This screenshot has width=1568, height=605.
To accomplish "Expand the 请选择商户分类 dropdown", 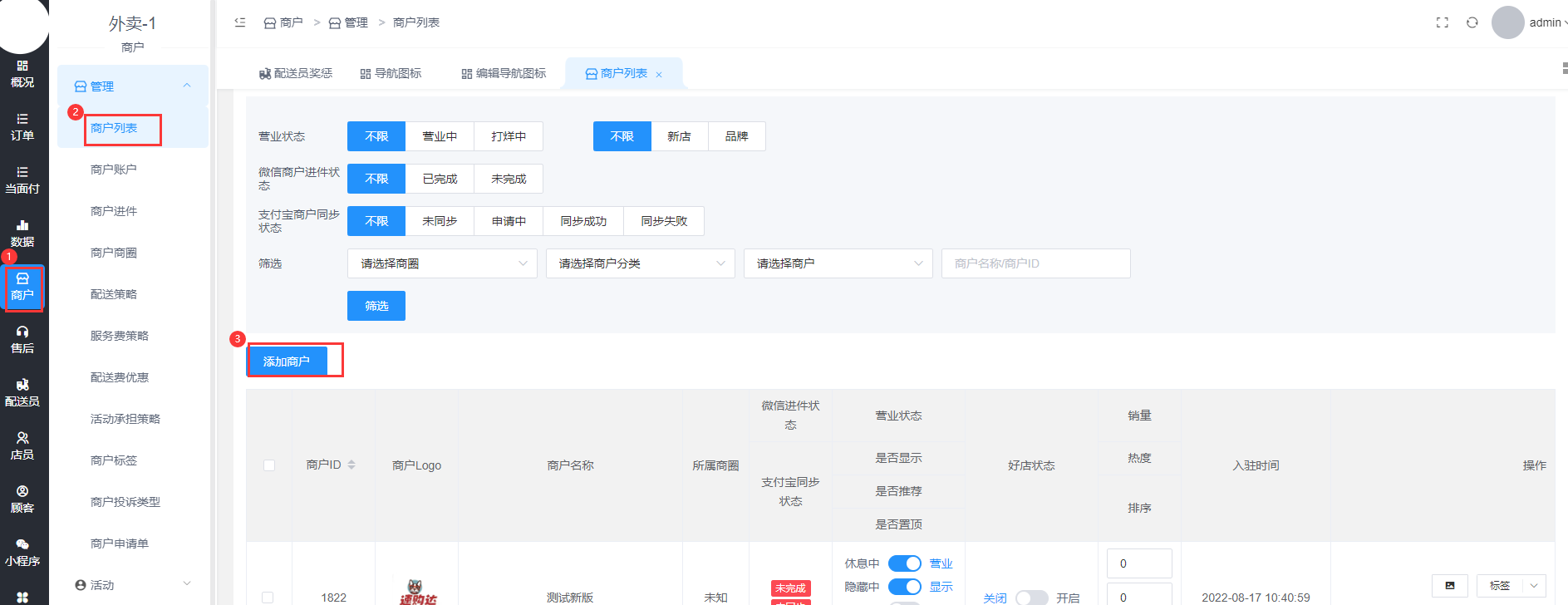I will pyautogui.click(x=640, y=263).
